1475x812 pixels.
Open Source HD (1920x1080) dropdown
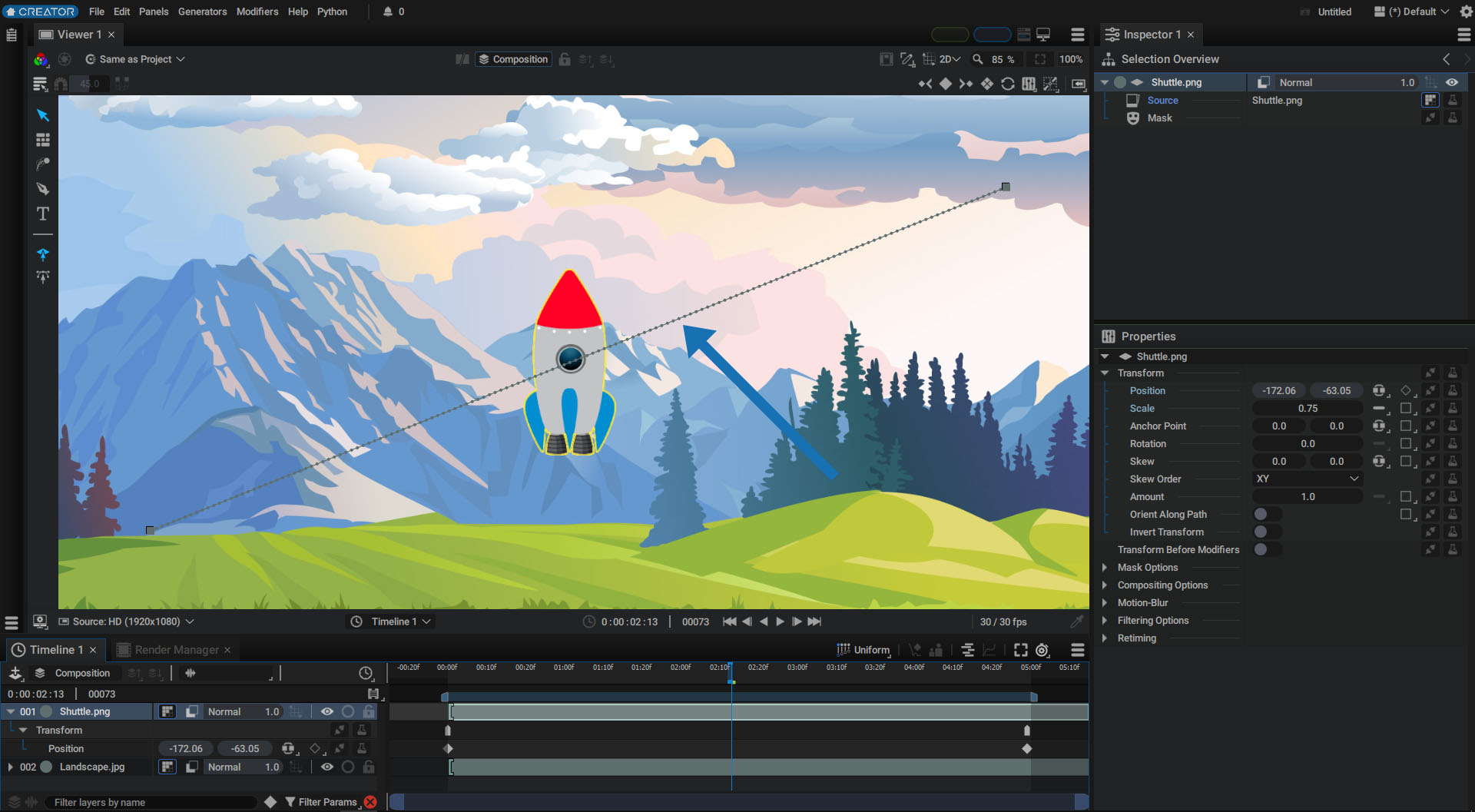(x=127, y=621)
